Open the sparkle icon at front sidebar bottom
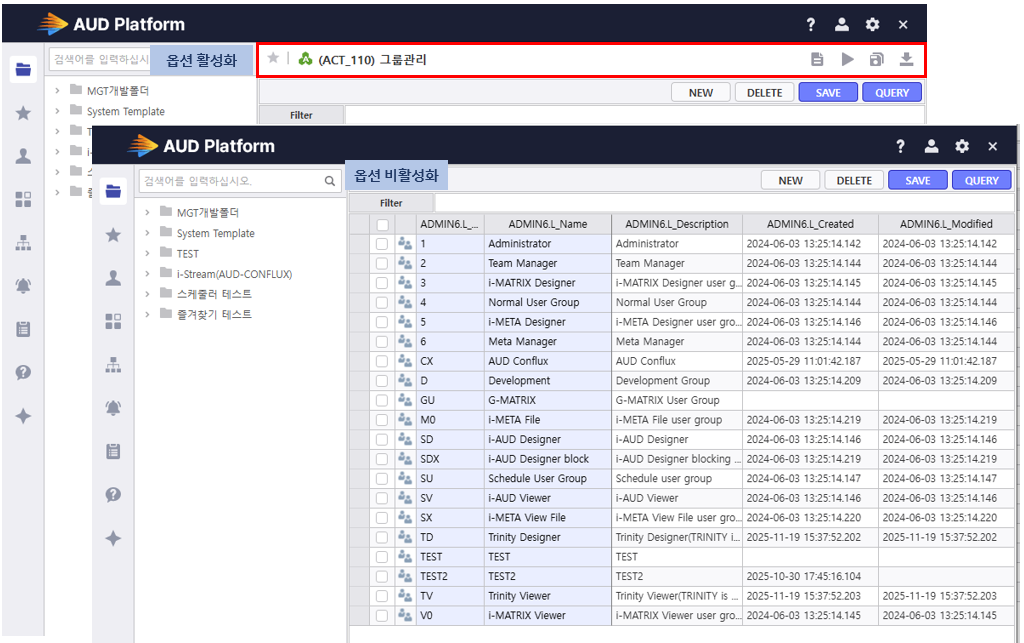Image resolution: width=1024 pixels, height=643 pixels. (113, 538)
